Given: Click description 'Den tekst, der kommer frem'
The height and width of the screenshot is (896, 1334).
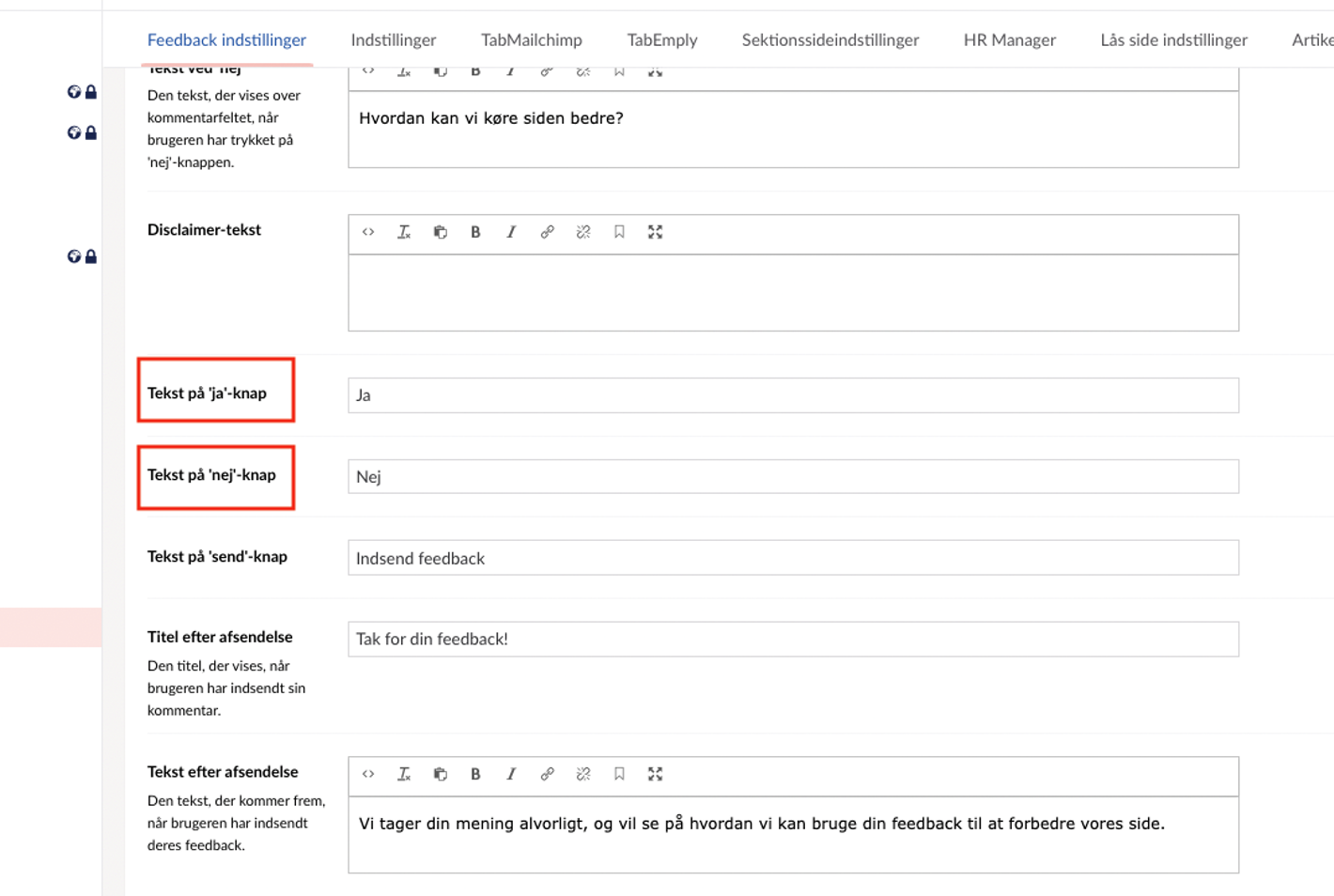Looking at the screenshot, I should click(236, 824).
